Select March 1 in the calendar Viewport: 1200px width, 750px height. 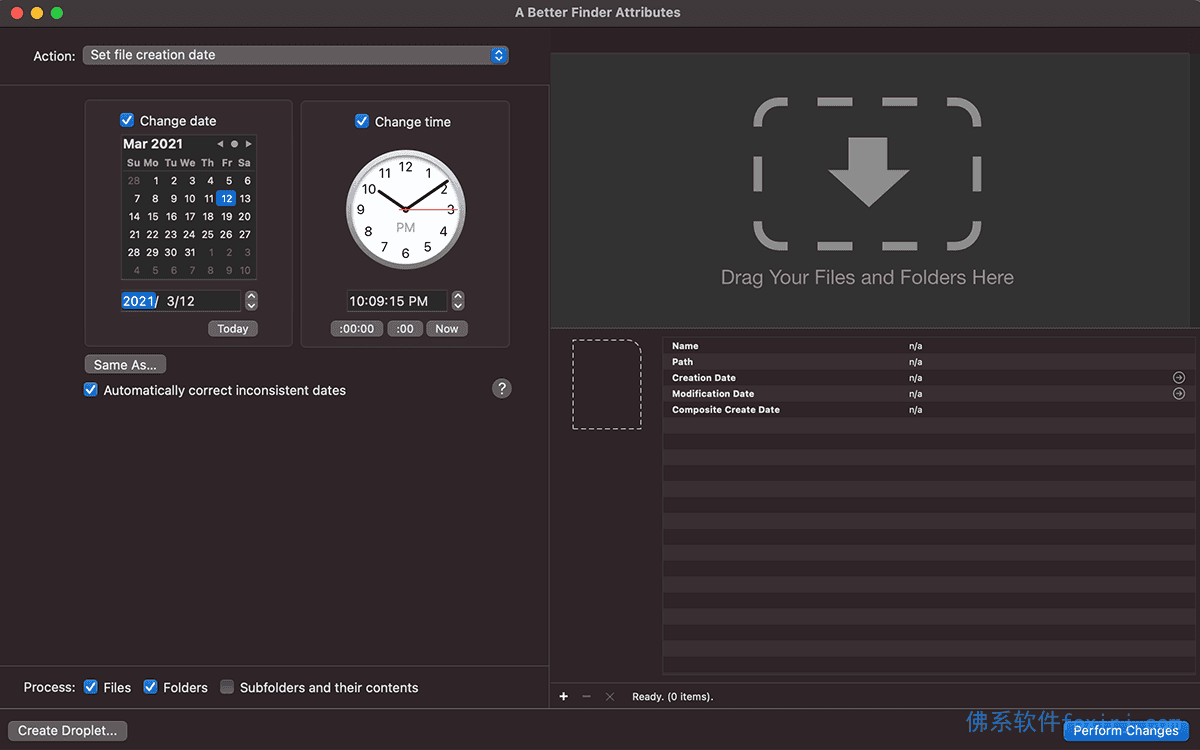coord(156,180)
